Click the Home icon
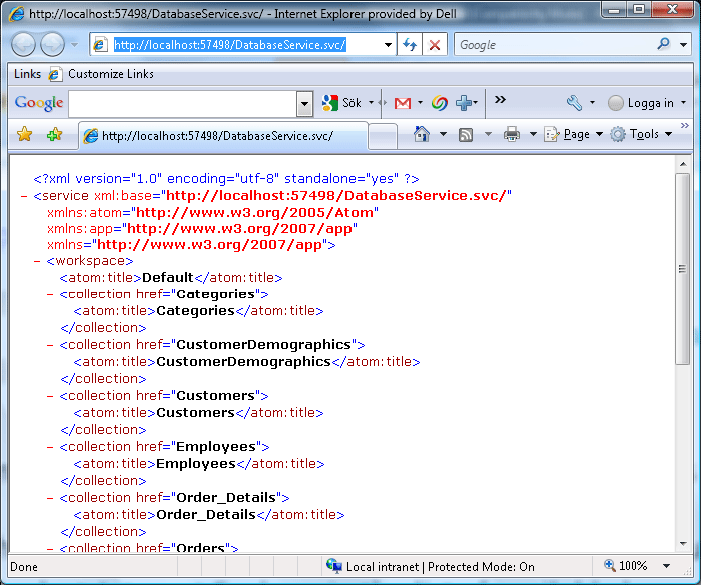 pos(422,134)
